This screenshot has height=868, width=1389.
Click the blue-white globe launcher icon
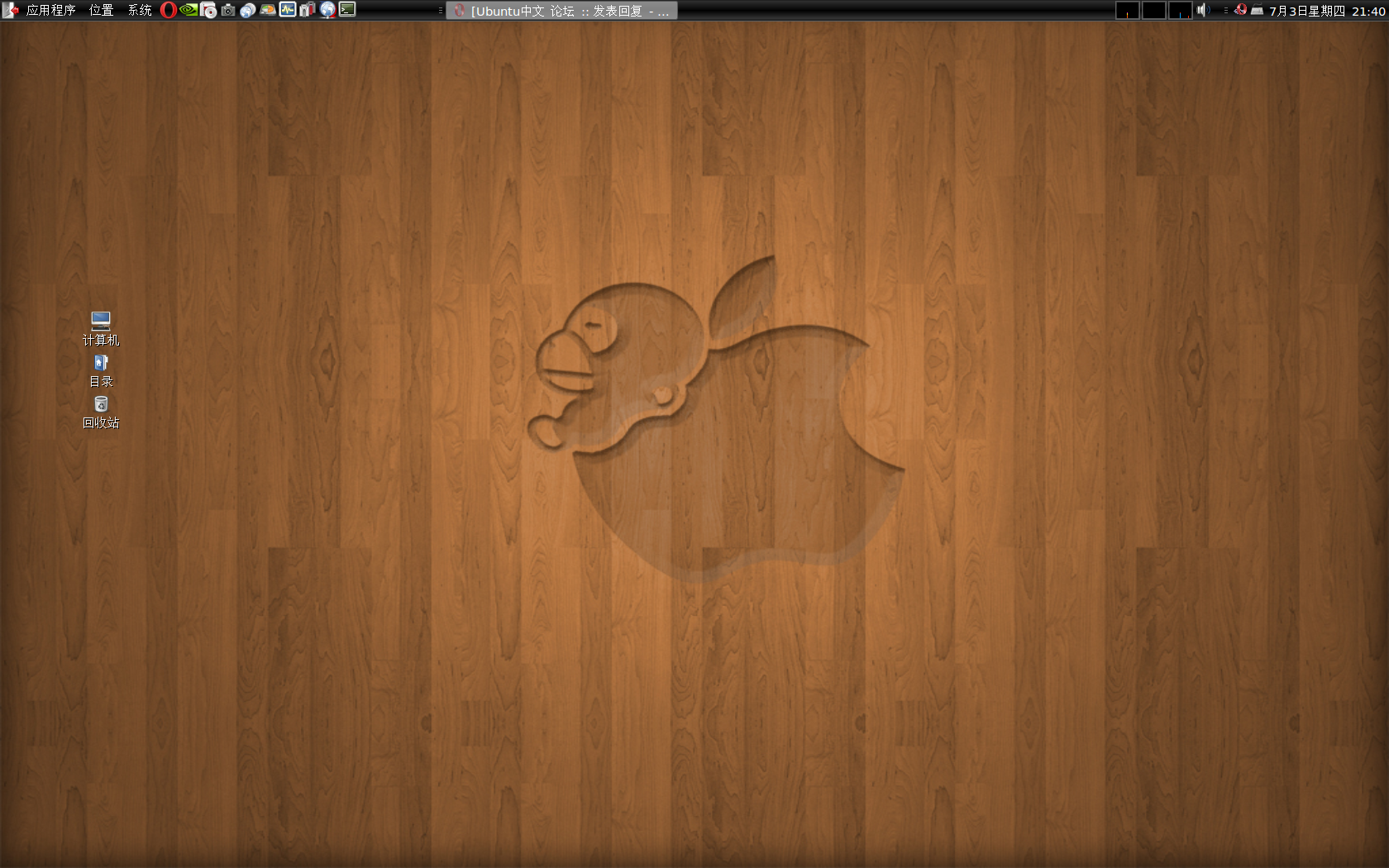248,10
